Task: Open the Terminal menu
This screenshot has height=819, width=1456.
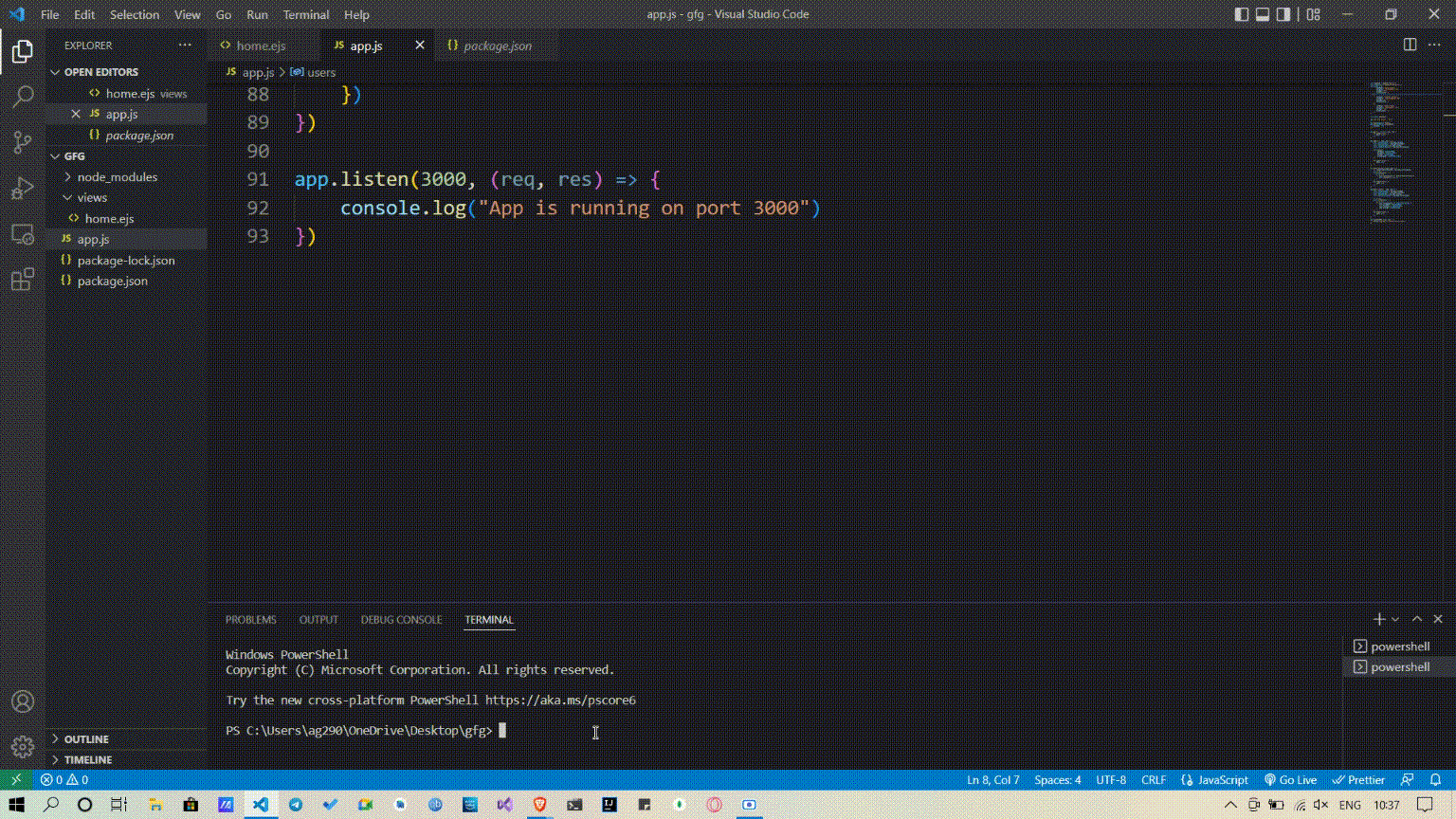Action: coord(306,14)
